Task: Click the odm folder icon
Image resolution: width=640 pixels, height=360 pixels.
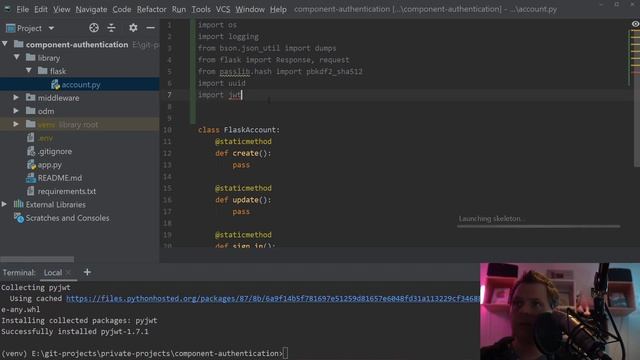Action: tap(31, 111)
